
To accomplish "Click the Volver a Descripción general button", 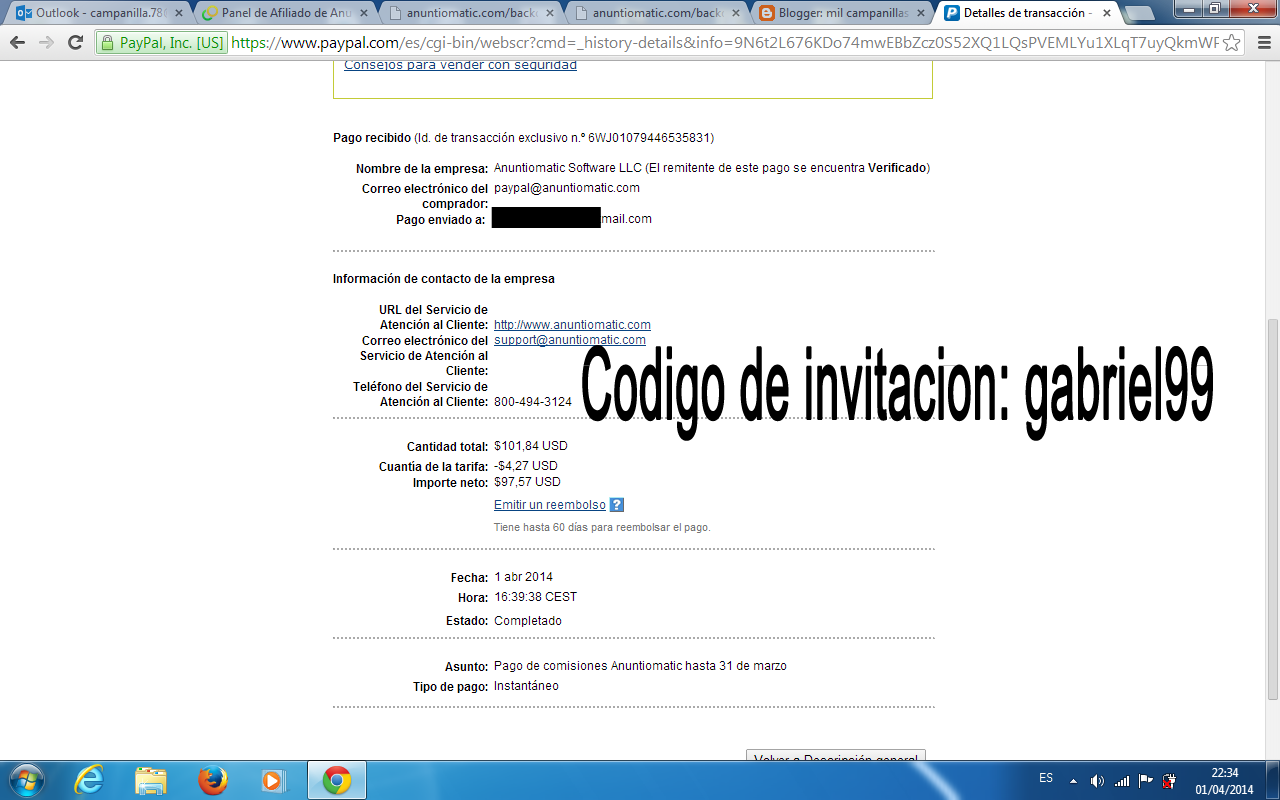I will [836, 756].
